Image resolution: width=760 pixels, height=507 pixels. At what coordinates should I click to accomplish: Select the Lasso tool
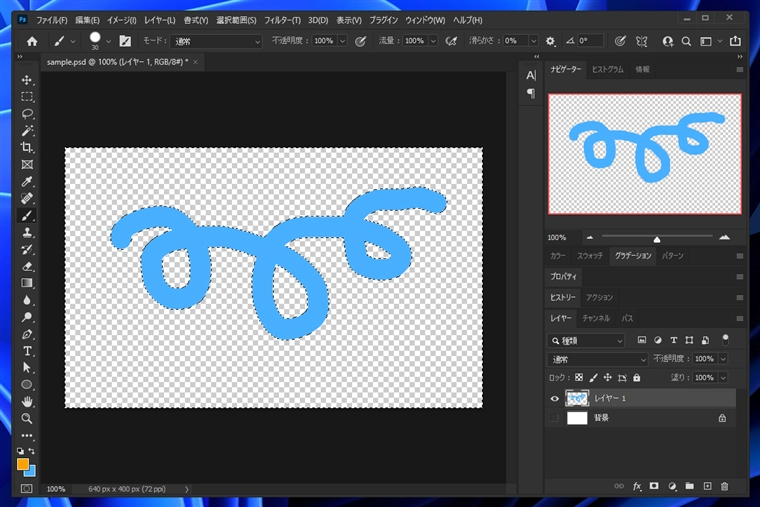(x=27, y=114)
